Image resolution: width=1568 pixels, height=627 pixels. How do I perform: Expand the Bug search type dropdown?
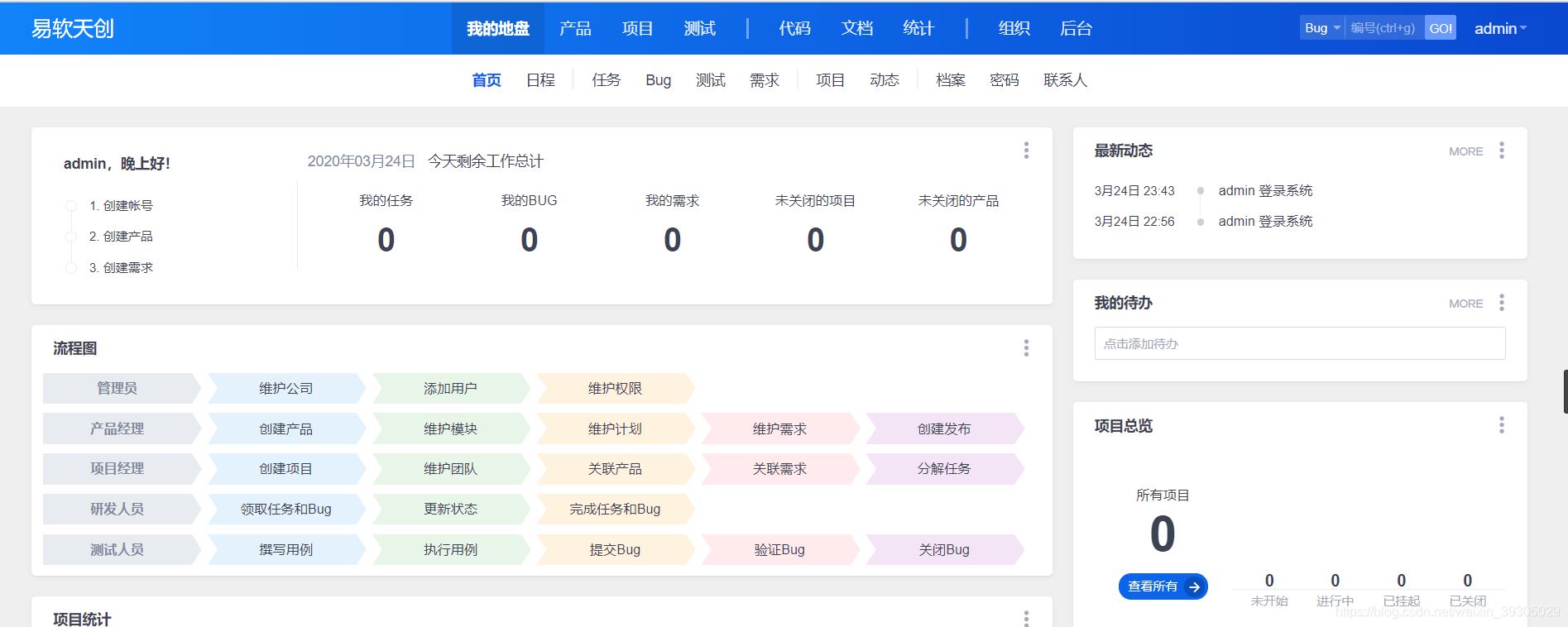[1322, 28]
